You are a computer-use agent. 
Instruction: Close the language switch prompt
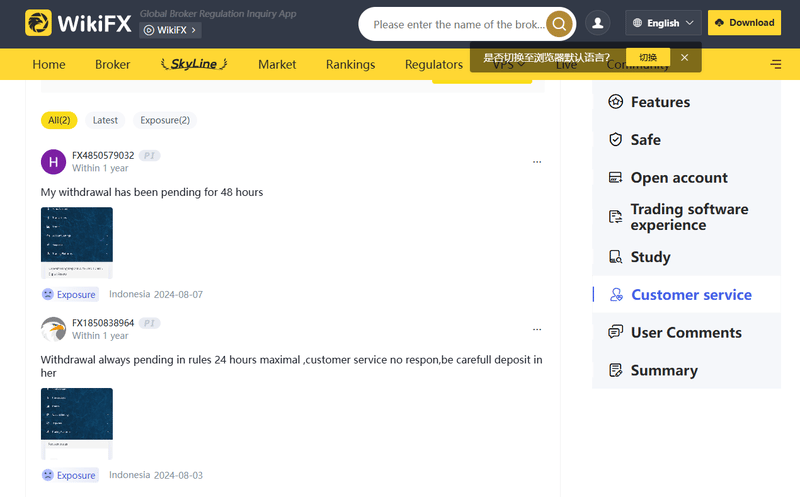coord(685,57)
